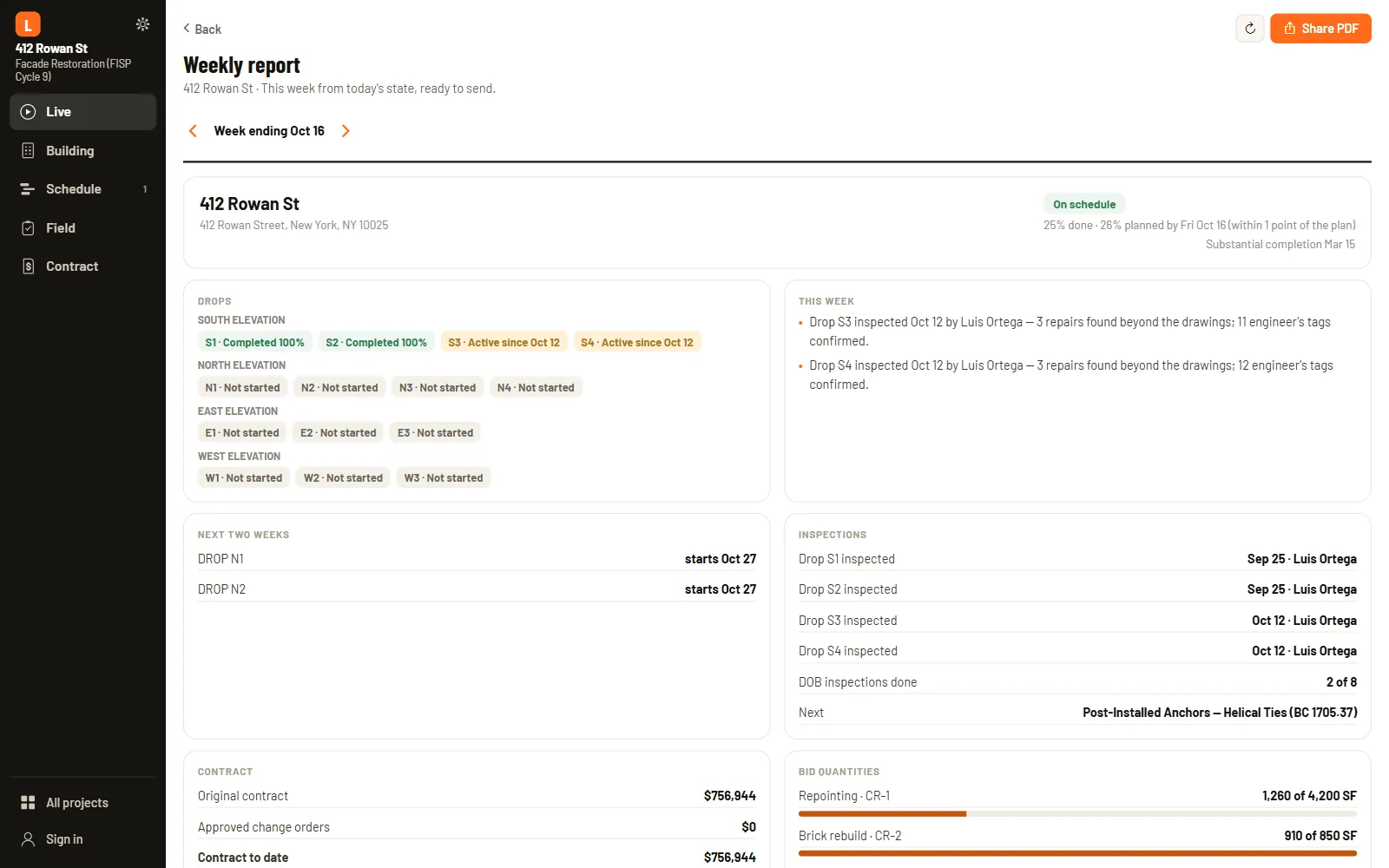Go to next week with right chevron
This screenshot has height=868, width=1389.
tap(346, 131)
